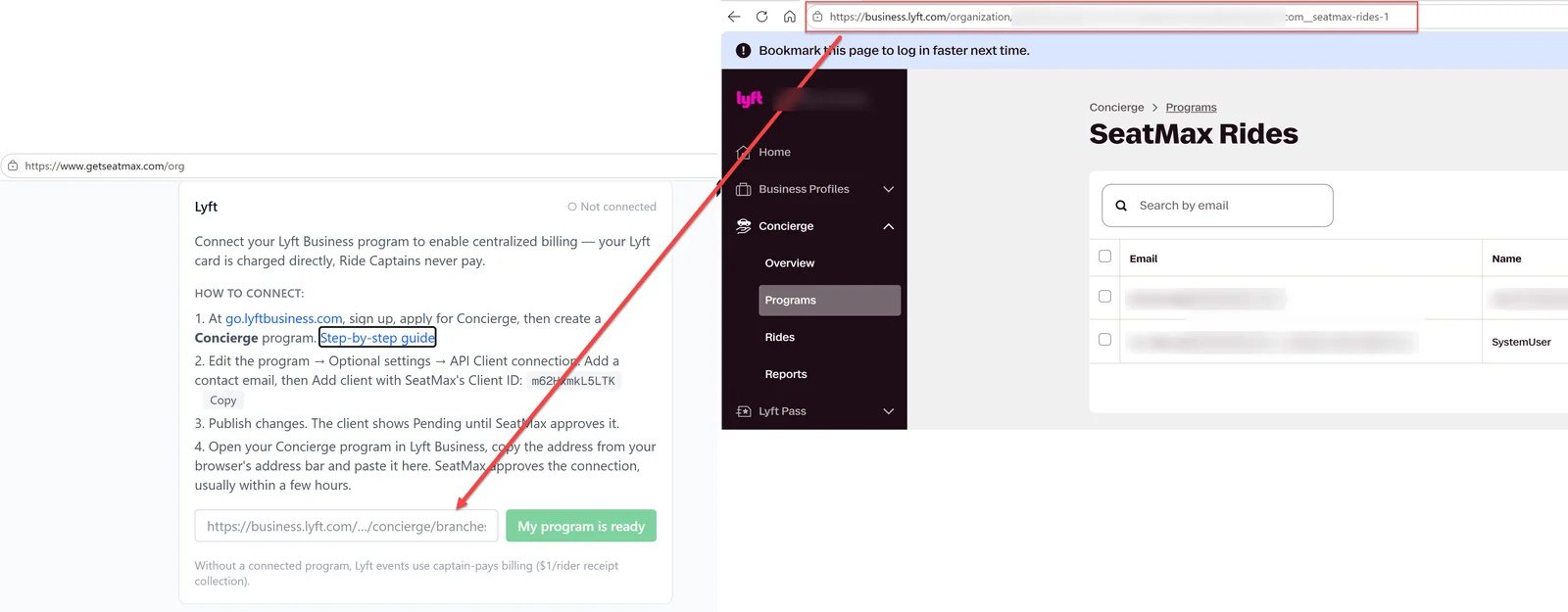
Task: Toggle the select-all checkbox in Email header
Action: 1104,257
